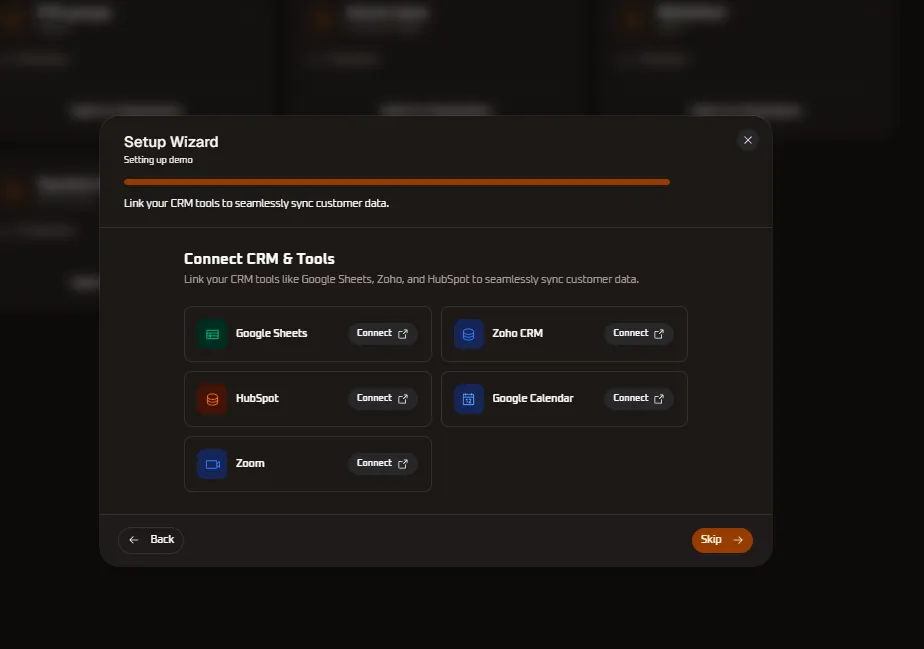Connect HubSpot integration
924x649 pixels.
[x=382, y=398]
